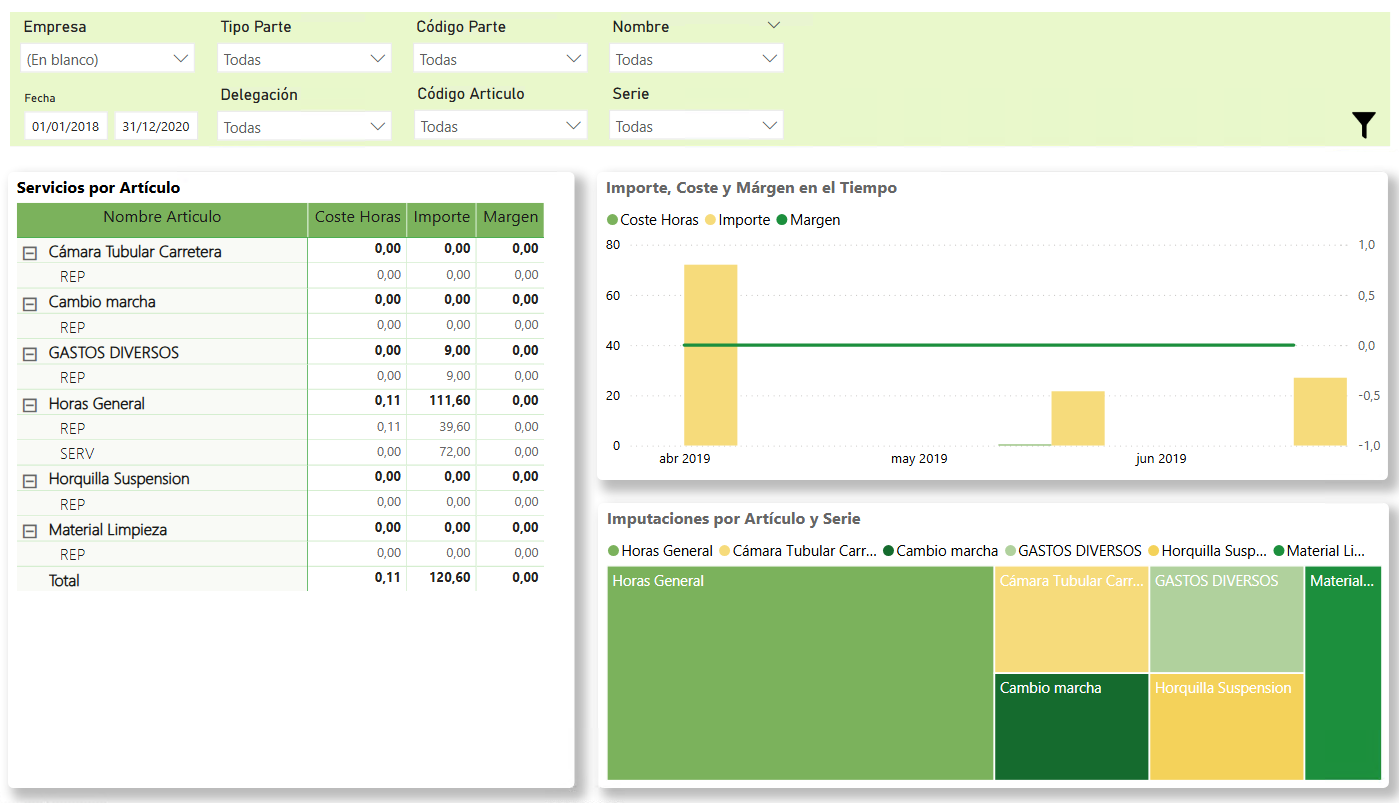Click the end date field 31/12/2020
The width and height of the screenshot is (1399, 803).
click(x=156, y=127)
